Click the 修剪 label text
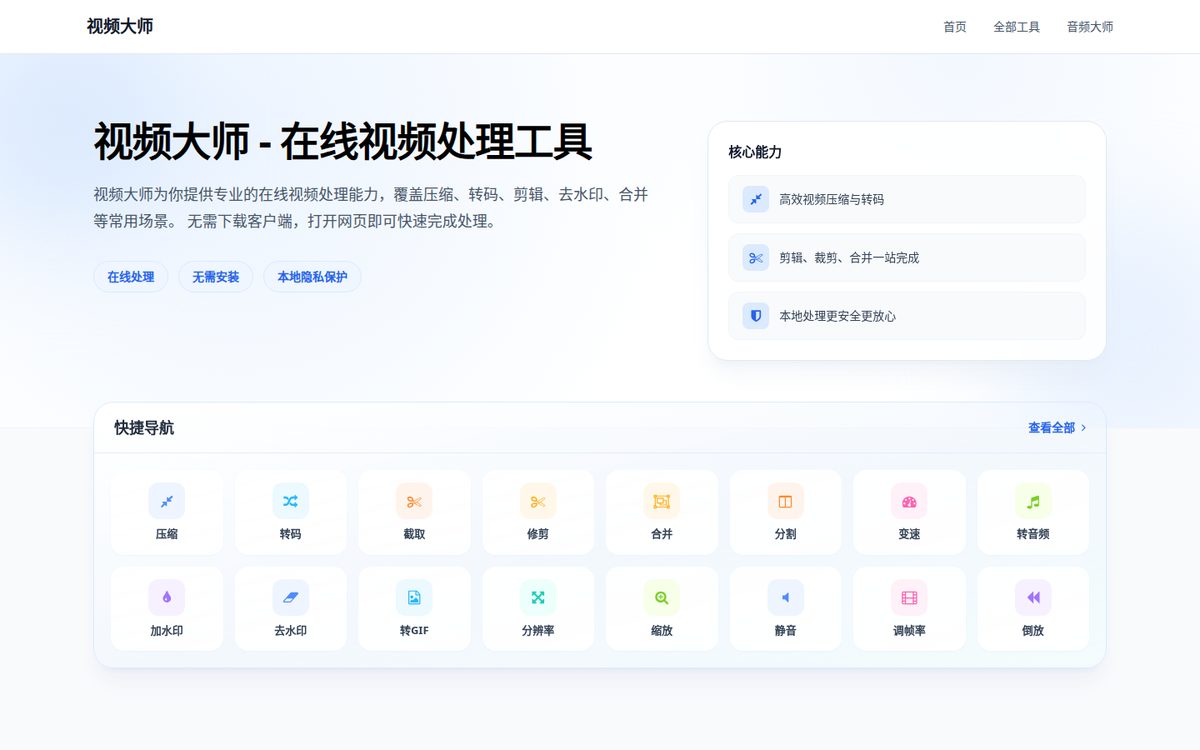The width and height of the screenshot is (1200, 750). point(538,534)
